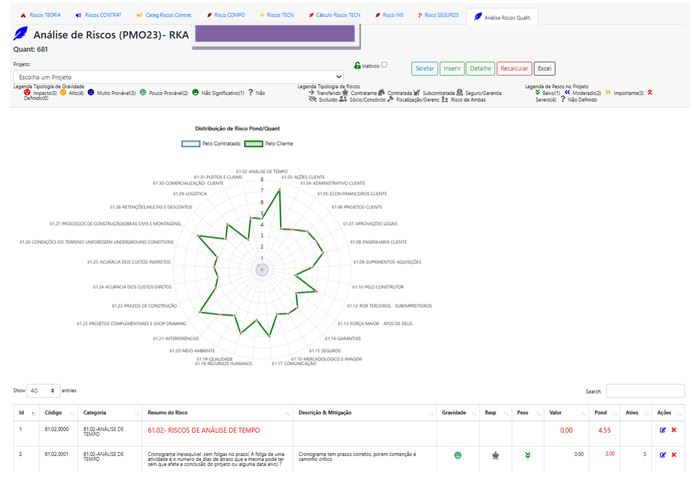Toggle 'Pelo Contratado' chart legend series
This screenshot has height=485, width=694.
point(220,144)
